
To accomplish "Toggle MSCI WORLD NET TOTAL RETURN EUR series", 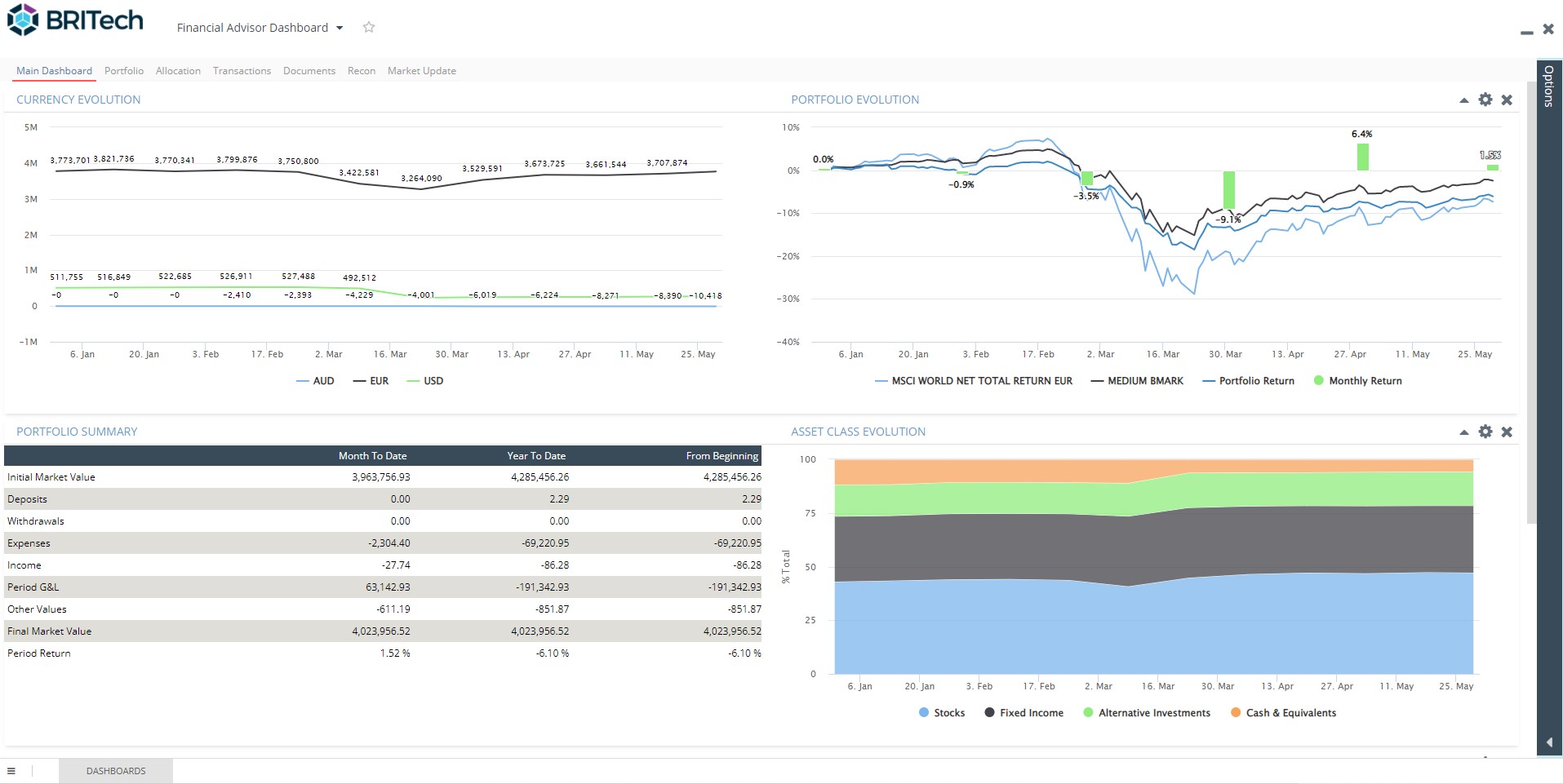I will [973, 381].
